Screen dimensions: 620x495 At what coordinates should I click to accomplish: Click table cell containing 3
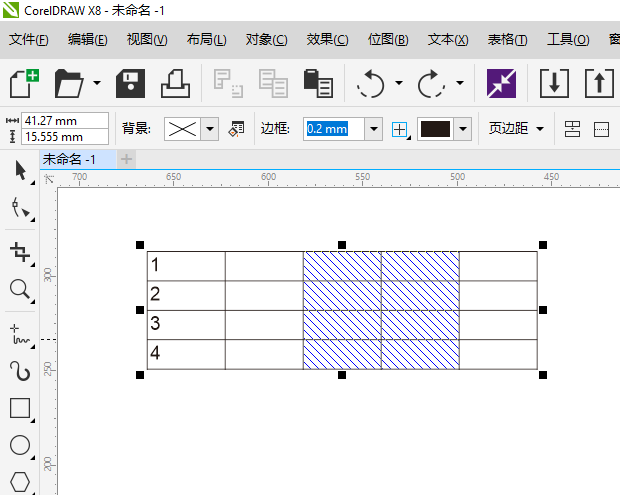pos(186,325)
